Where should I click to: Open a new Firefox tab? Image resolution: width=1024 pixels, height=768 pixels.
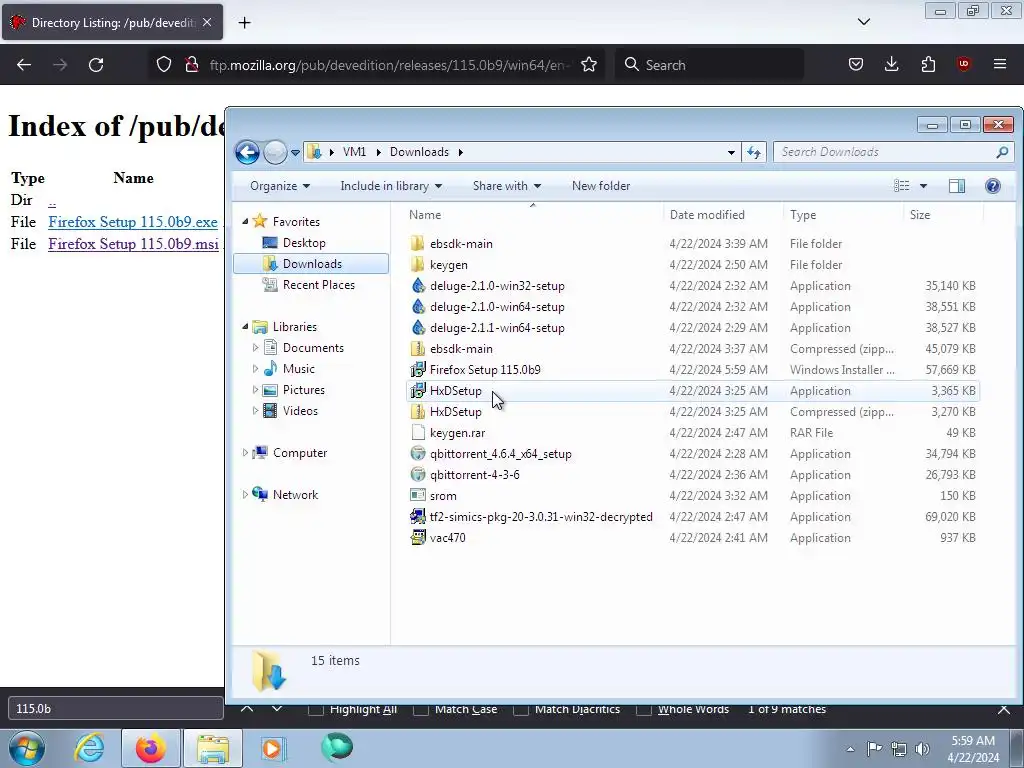tap(244, 23)
